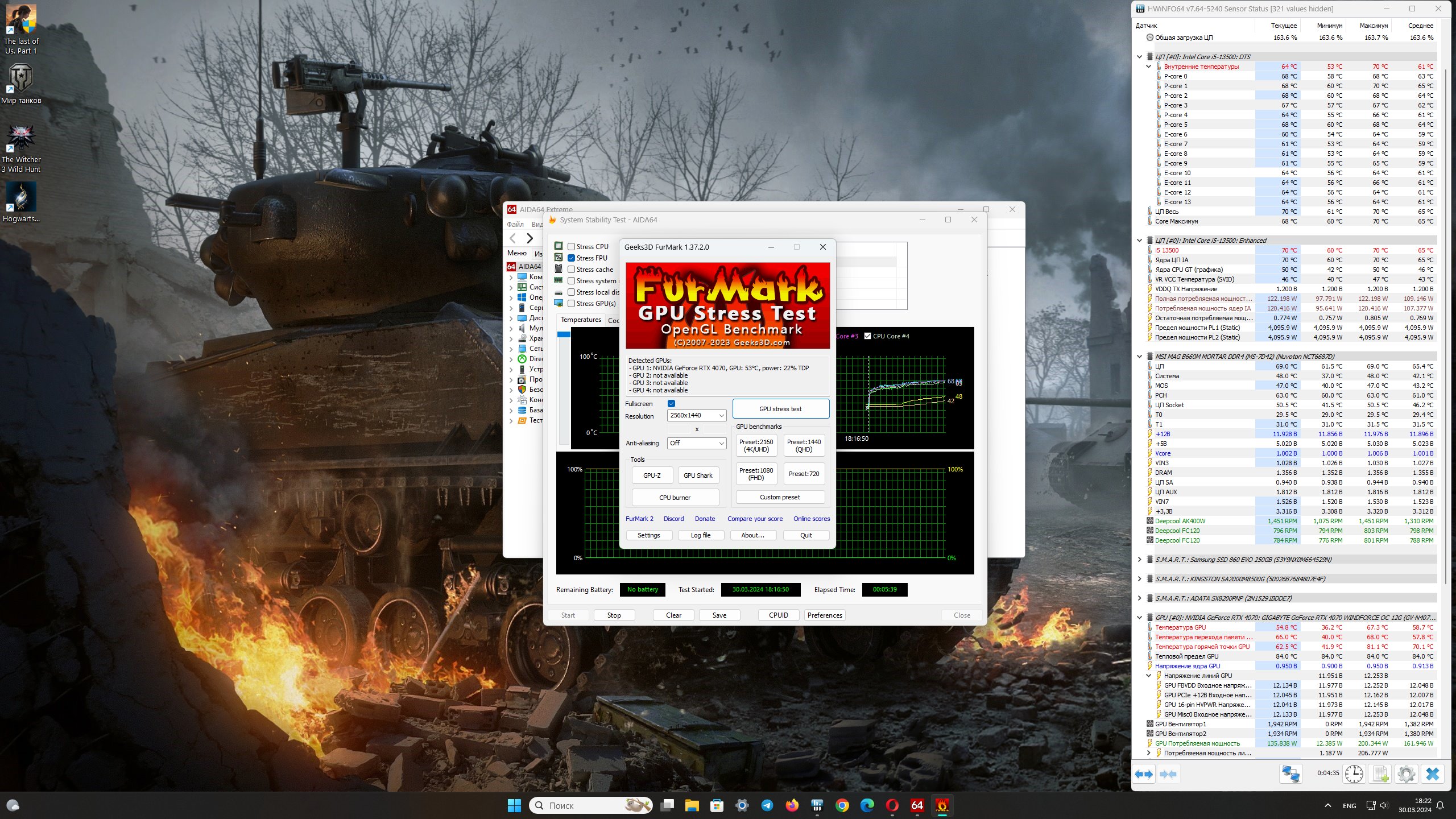Viewport: 1456px width, 819px height.
Task: Click AIDA64 forward navigation arrow
Action: pos(530,238)
